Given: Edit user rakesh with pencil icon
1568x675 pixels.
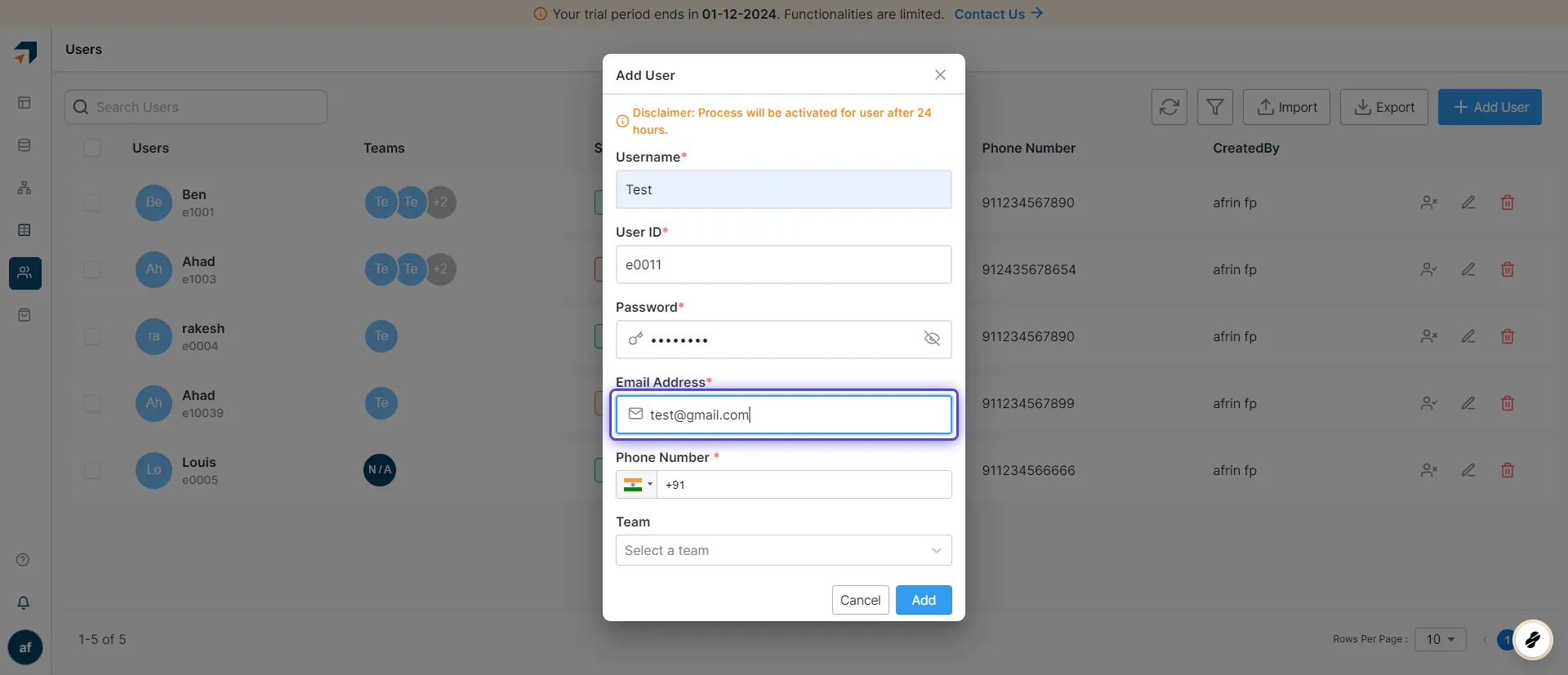Looking at the screenshot, I should 1468,336.
